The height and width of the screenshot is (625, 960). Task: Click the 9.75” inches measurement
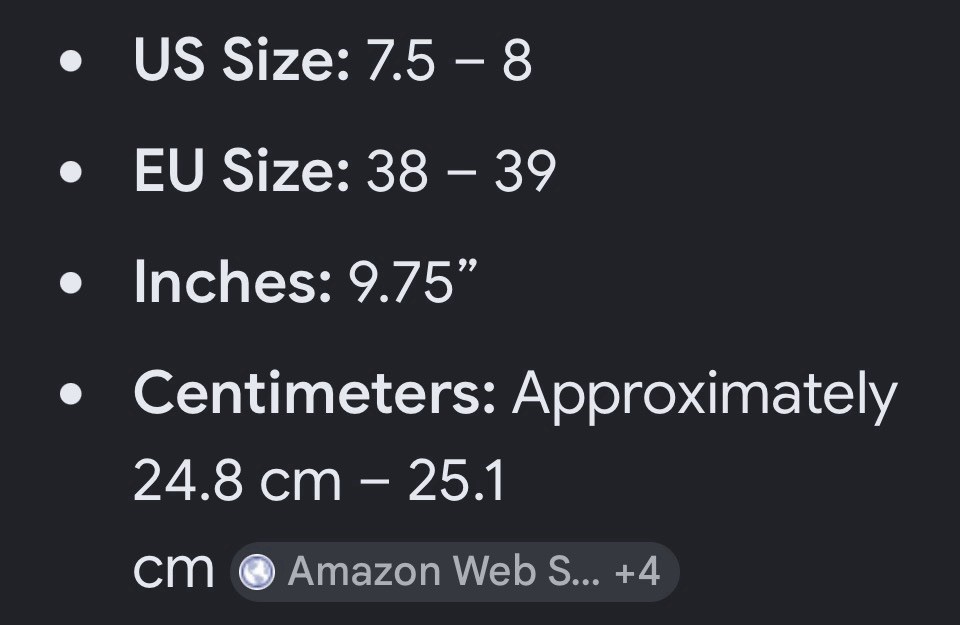coord(413,280)
